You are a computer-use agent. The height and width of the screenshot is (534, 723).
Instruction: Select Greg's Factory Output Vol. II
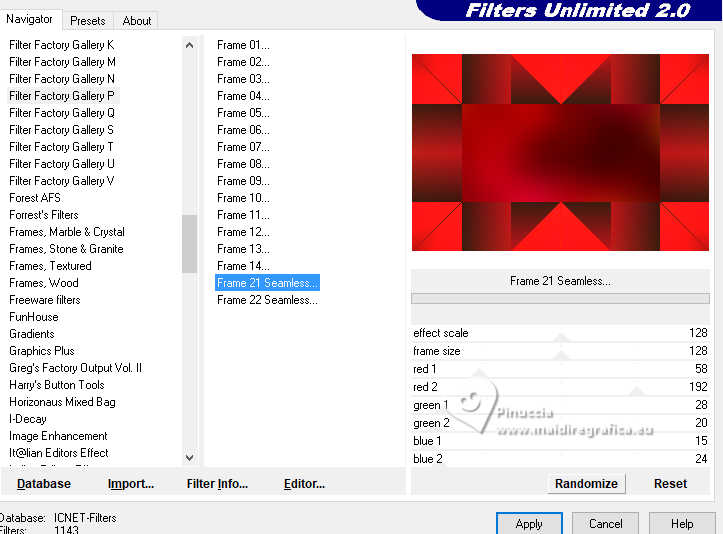[x=76, y=368]
